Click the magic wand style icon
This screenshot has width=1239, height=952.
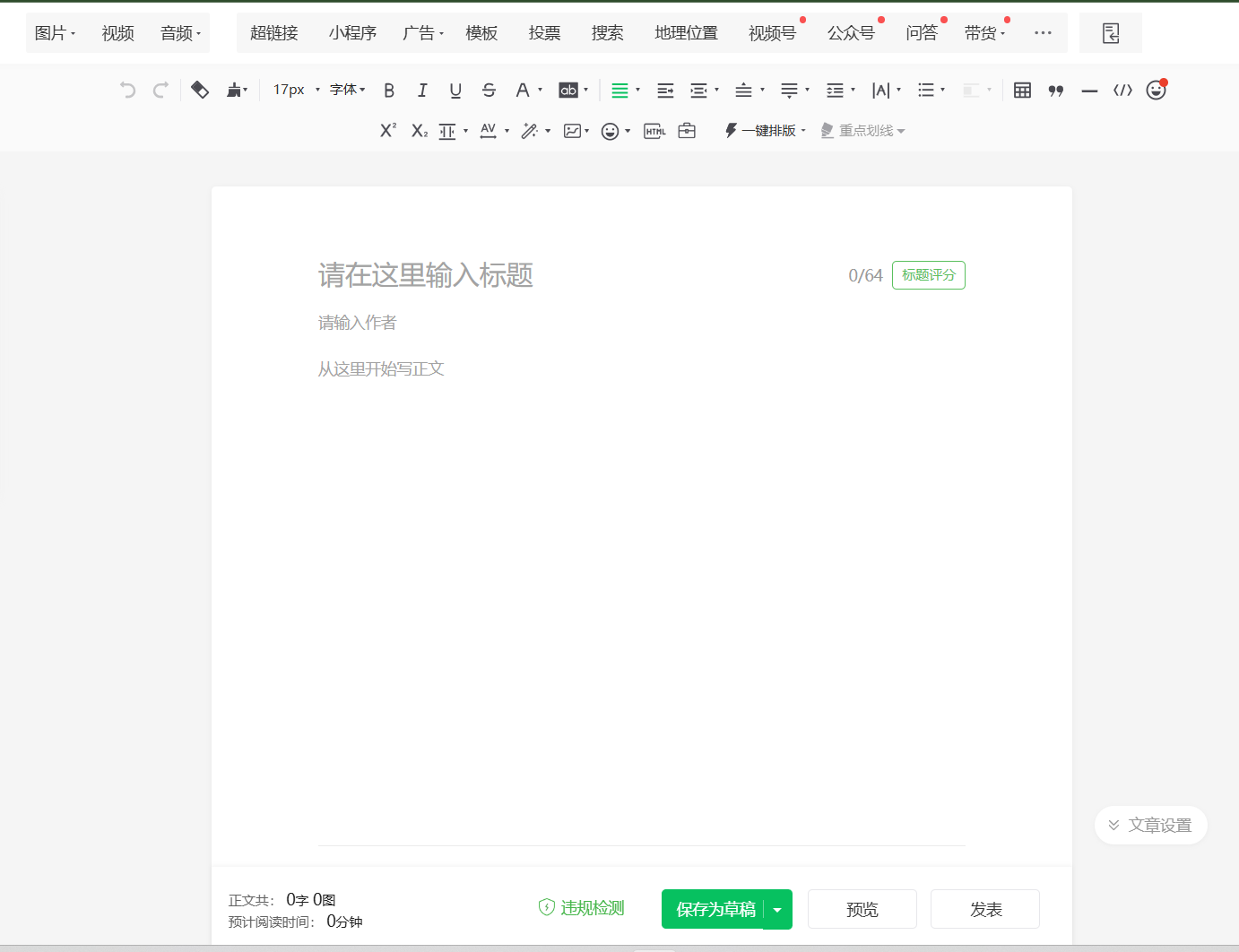pyautogui.click(x=530, y=131)
